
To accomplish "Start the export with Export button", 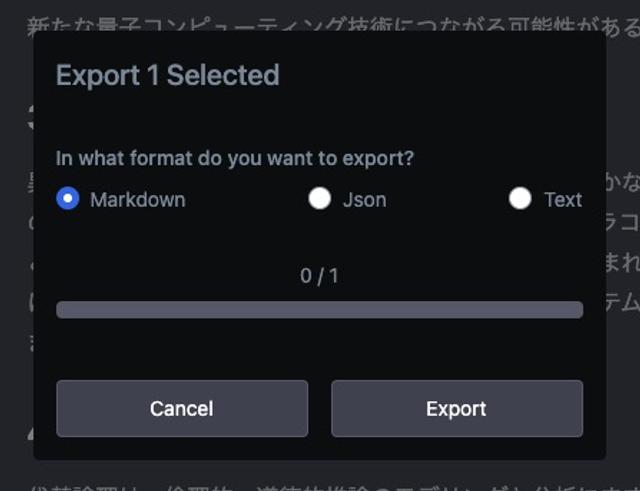I will [457, 409].
